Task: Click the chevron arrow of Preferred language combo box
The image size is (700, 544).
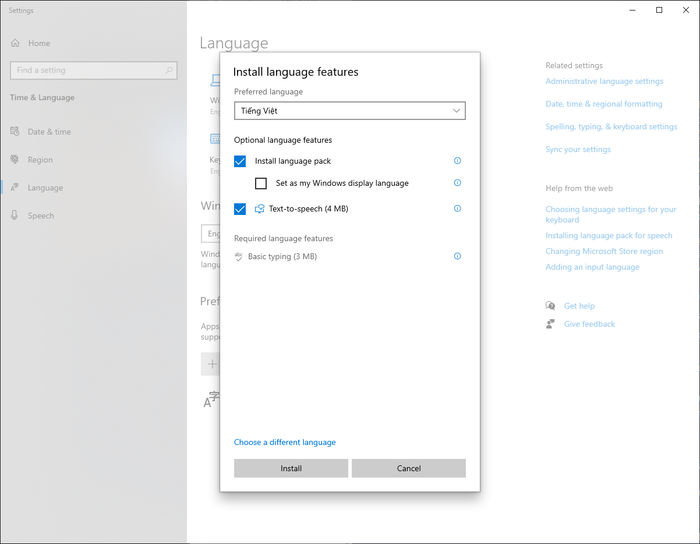Action: click(456, 111)
